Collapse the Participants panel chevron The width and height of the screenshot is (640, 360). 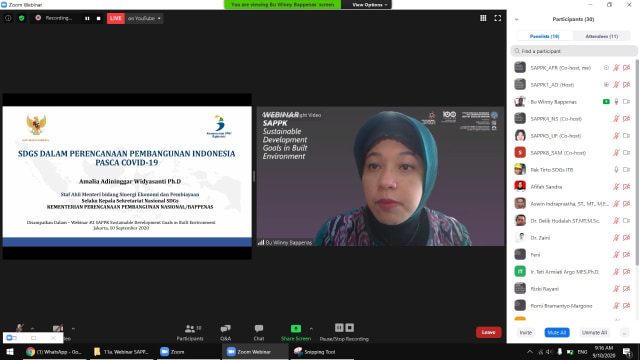[516, 19]
